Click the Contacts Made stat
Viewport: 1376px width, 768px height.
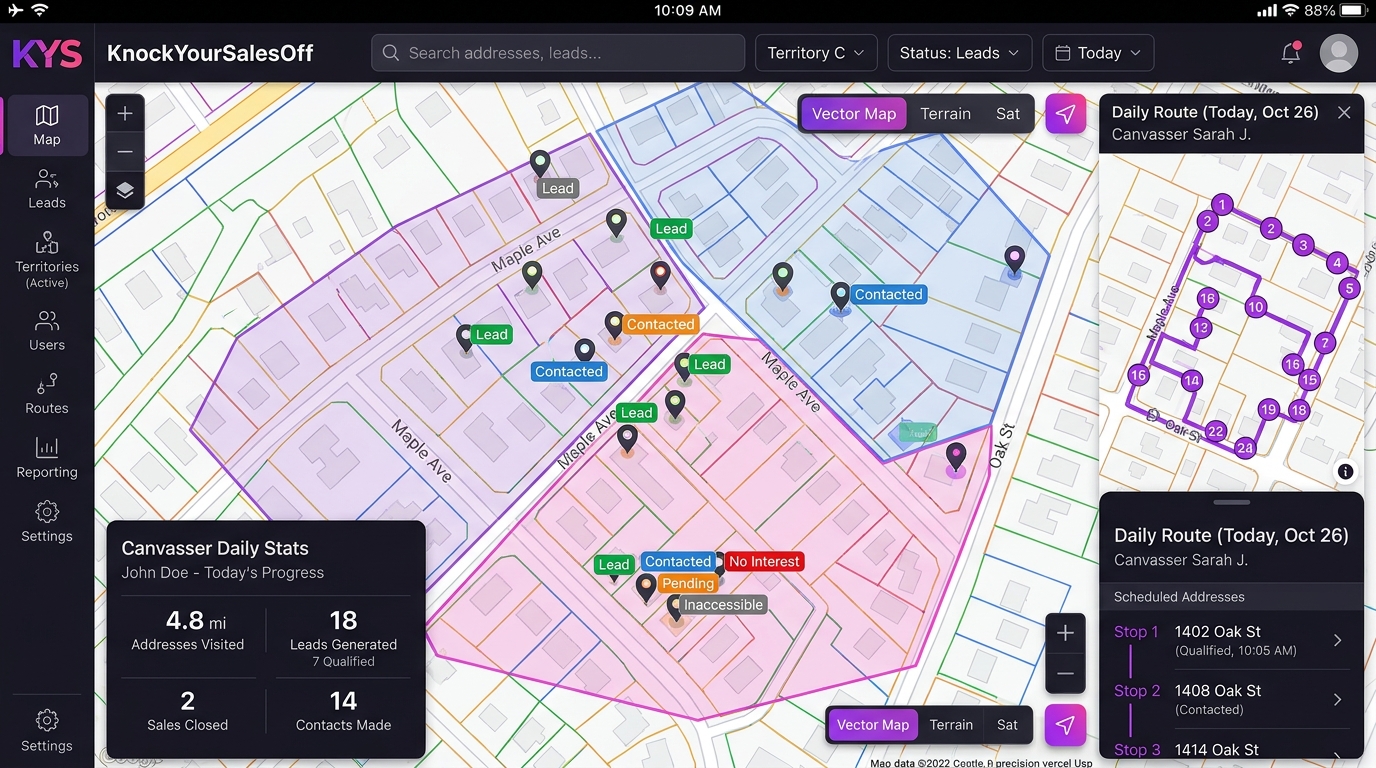click(343, 710)
